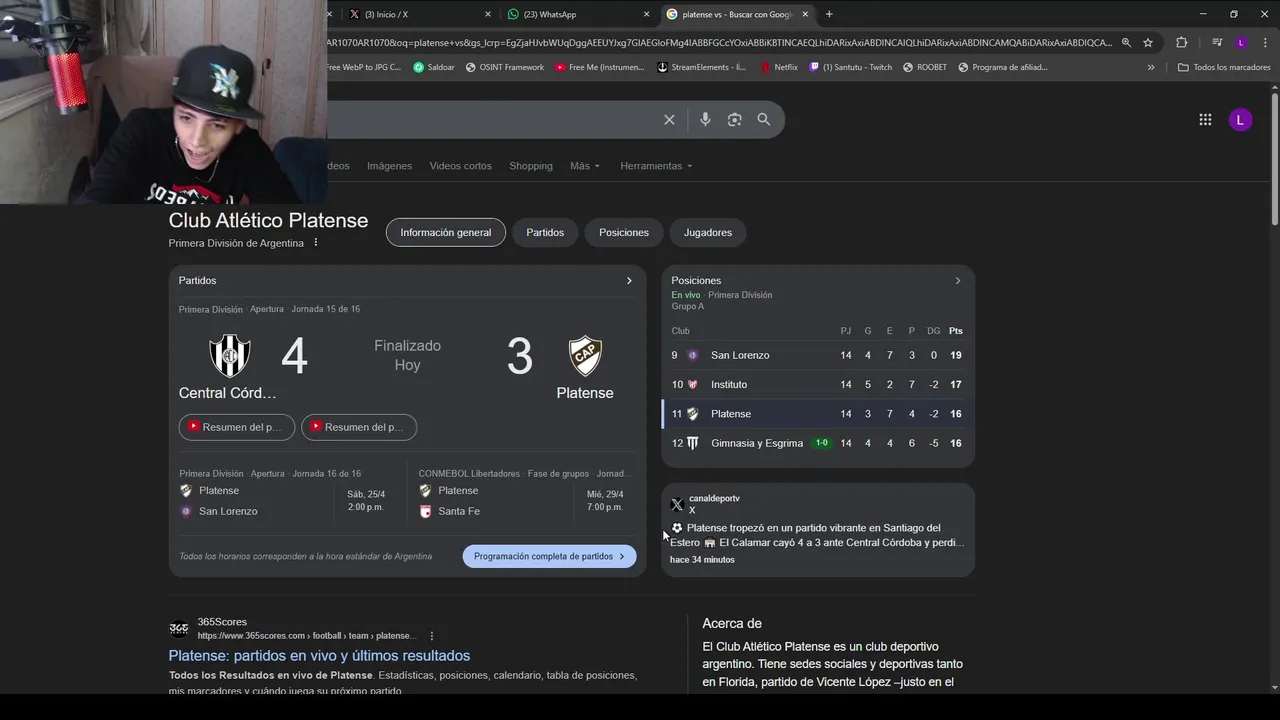Image resolution: width=1280 pixels, height=720 pixels.
Task: Switch to the Shopping search tab
Action: (x=531, y=166)
